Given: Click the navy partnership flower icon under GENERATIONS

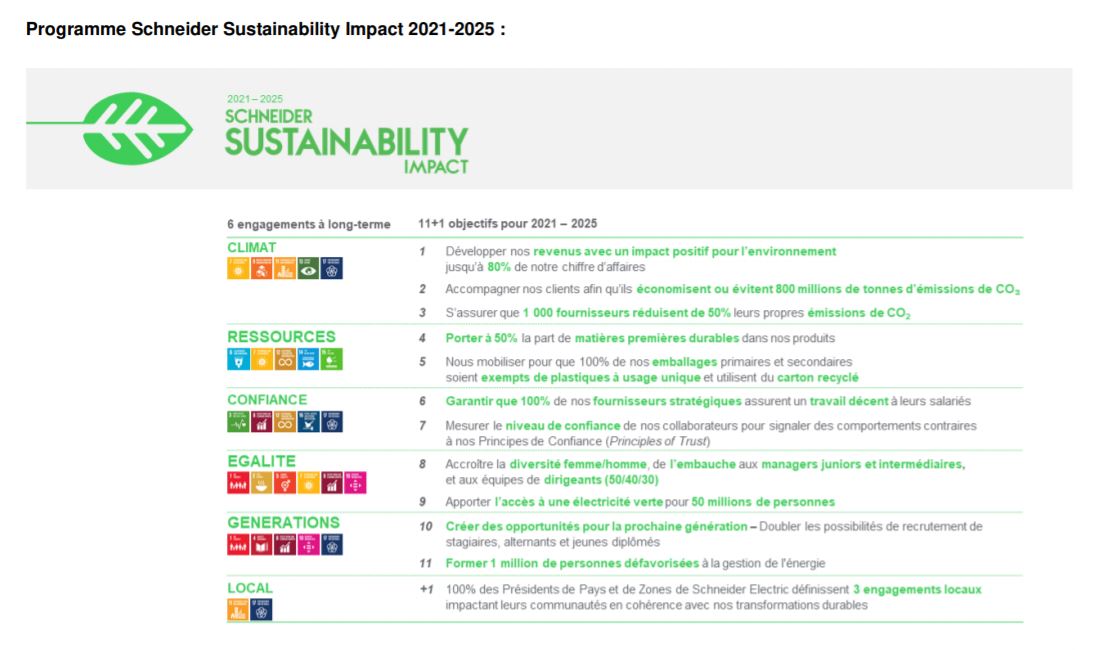Looking at the screenshot, I should point(332,545).
